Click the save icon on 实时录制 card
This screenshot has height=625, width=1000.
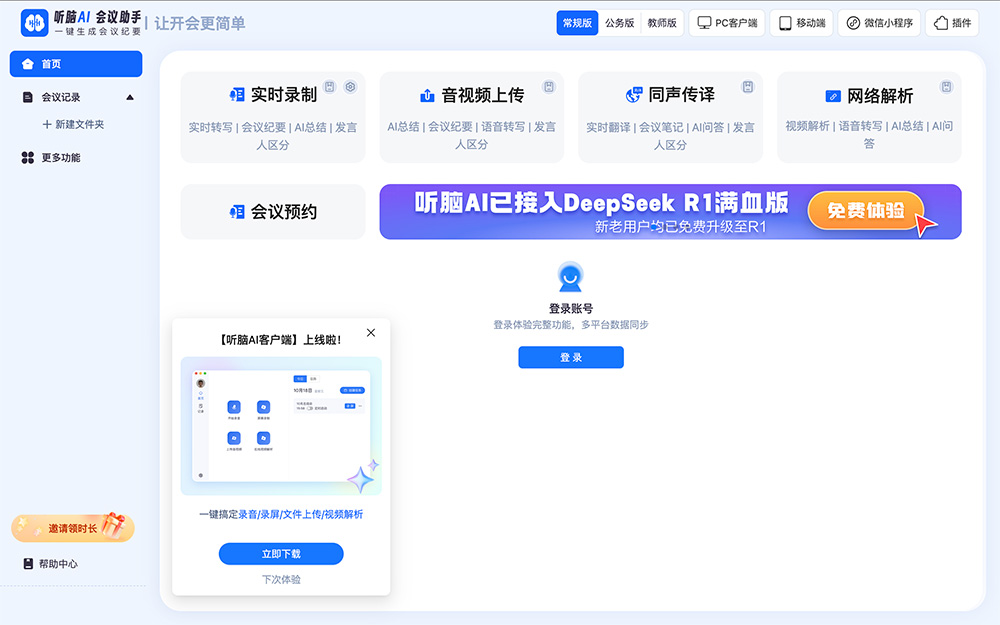329,87
